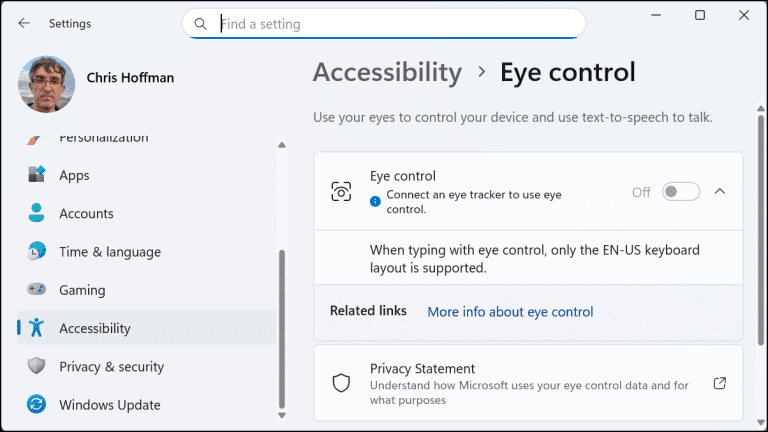
Task: Click the Apps sidebar icon
Action: click(x=37, y=175)
